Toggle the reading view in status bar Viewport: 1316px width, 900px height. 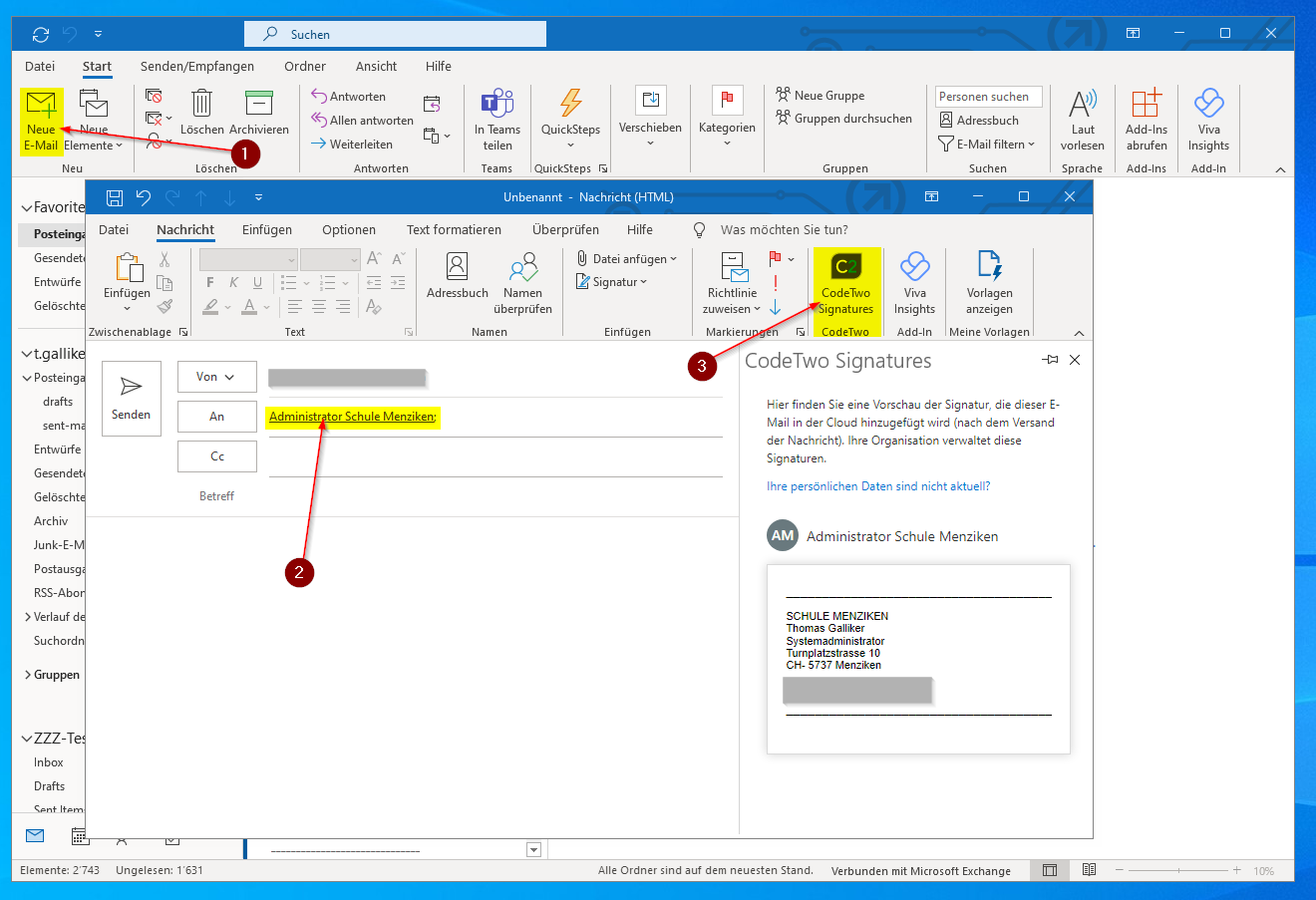tap(1089, 870)
